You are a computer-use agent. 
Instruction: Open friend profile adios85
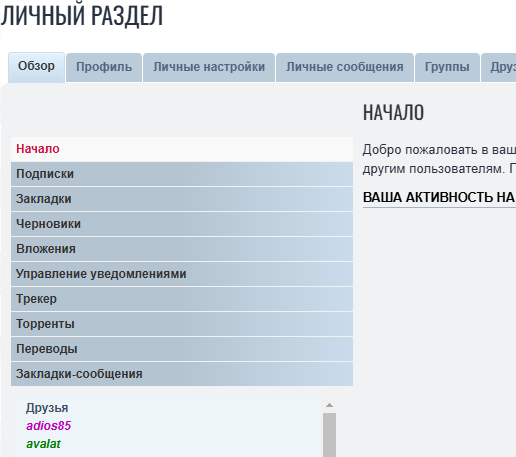click(x=49, y=426)
